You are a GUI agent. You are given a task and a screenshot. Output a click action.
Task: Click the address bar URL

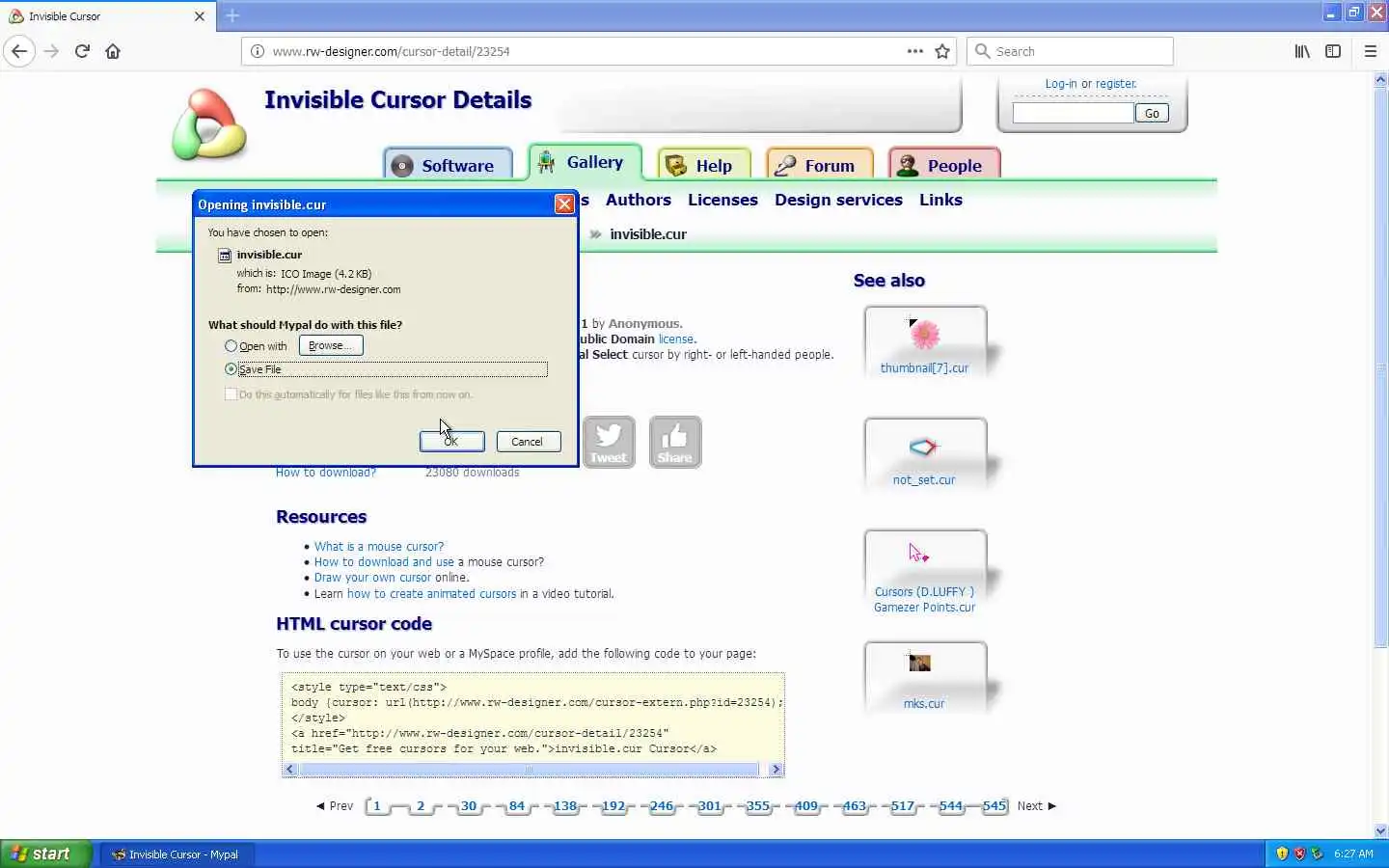pyautogui.click(x=391, y=51)
